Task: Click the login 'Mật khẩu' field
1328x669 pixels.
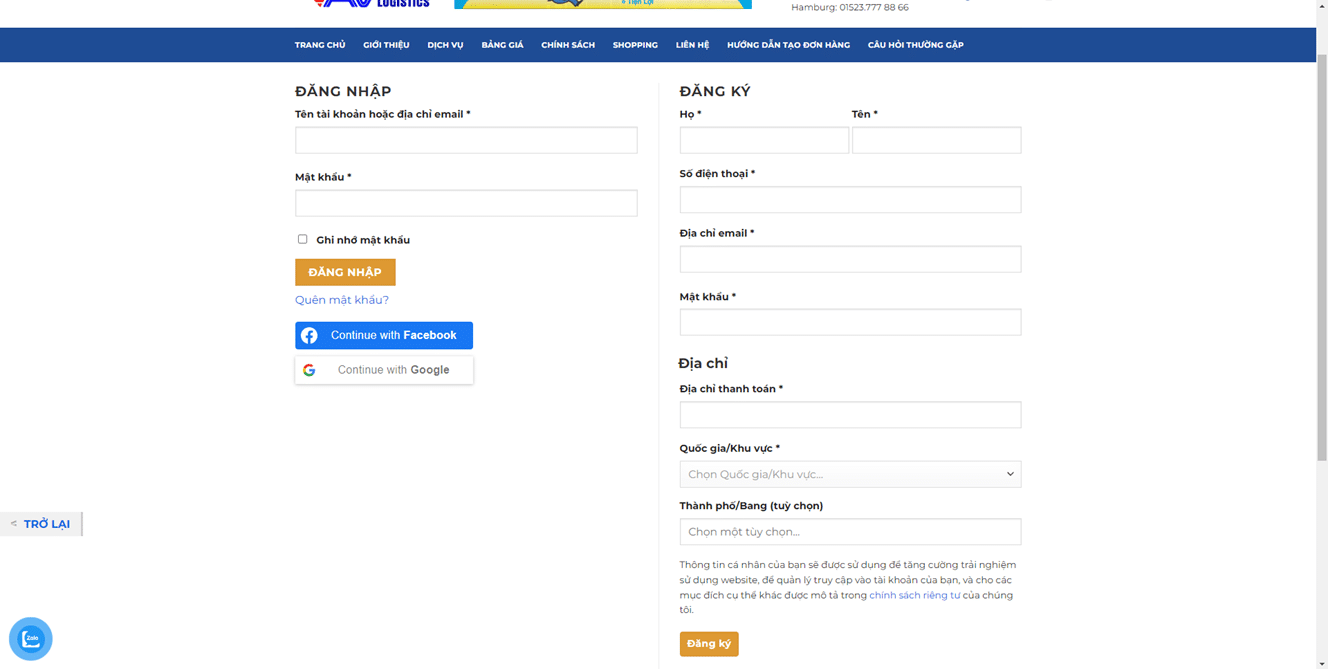Action: click(466, 203)
